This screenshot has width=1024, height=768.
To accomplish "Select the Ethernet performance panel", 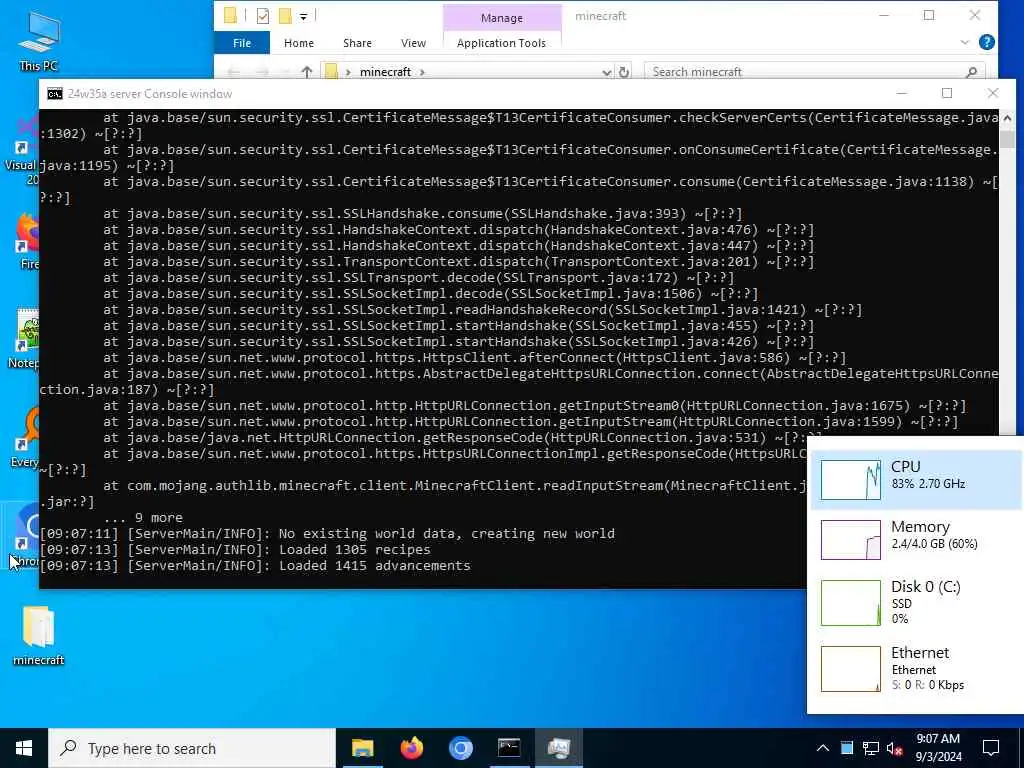I will (916, 667).
